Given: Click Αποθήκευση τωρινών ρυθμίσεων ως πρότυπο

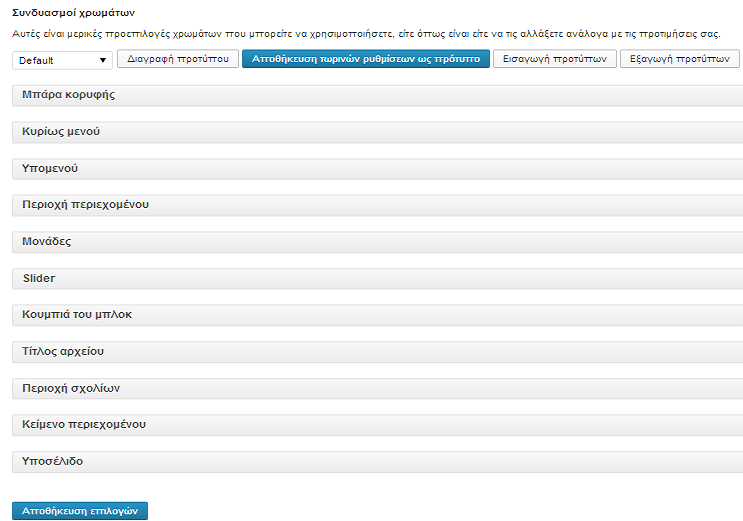Looking at the screenshot, I should point(366,59).
